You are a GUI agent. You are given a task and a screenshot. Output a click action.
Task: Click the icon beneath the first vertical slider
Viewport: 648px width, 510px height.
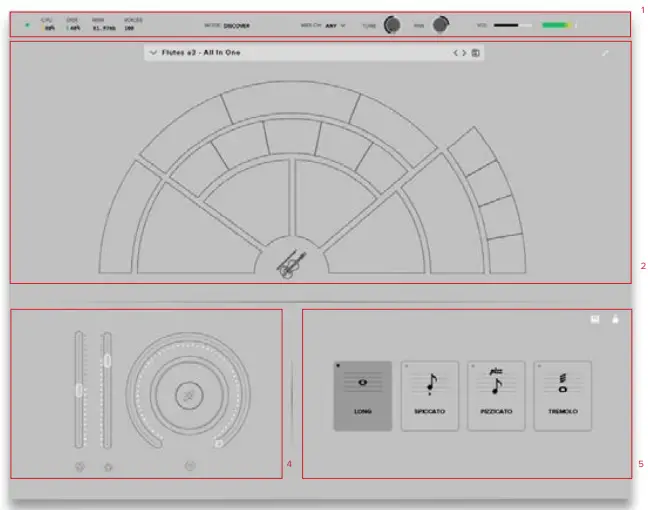click(x=79, y=467)
